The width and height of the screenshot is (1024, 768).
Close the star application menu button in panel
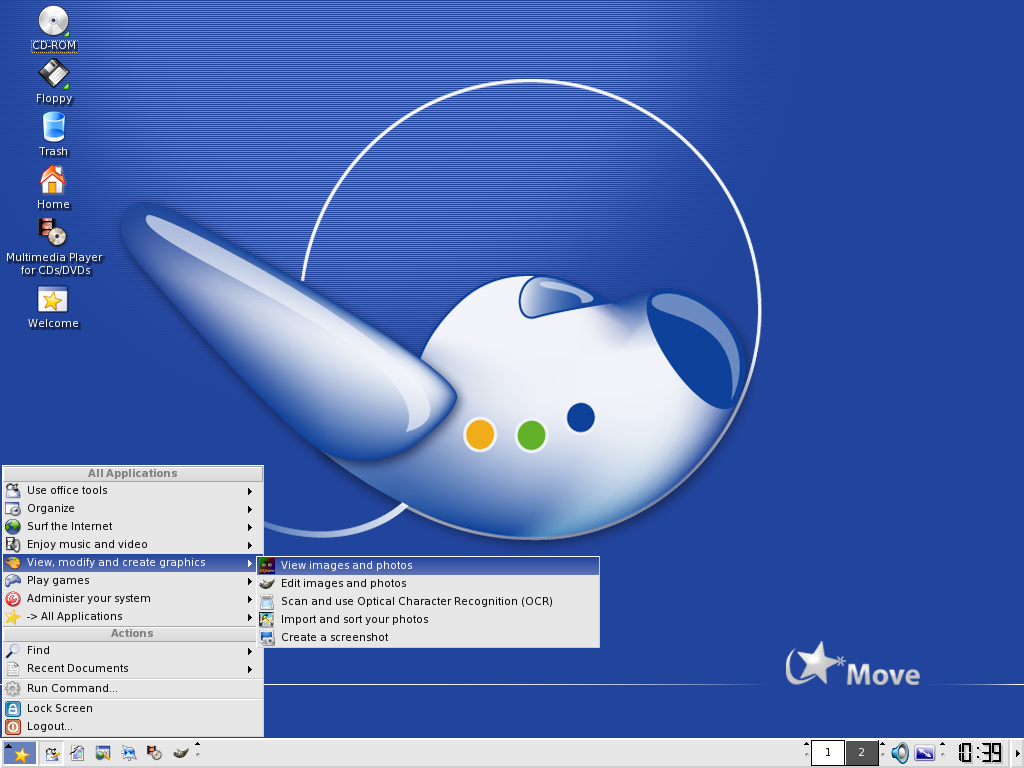[x=20, y=754]
